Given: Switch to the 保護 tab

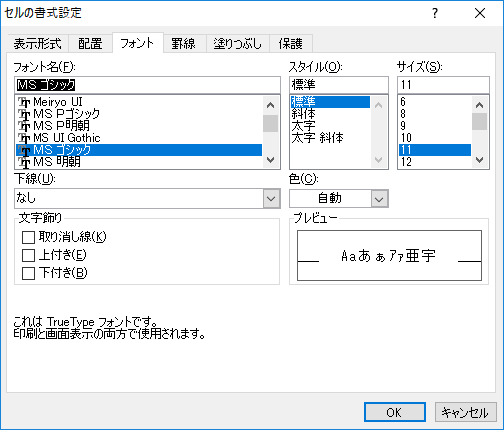Looking at the screenshot, I should pyautogui.click(x=291, y=44).
